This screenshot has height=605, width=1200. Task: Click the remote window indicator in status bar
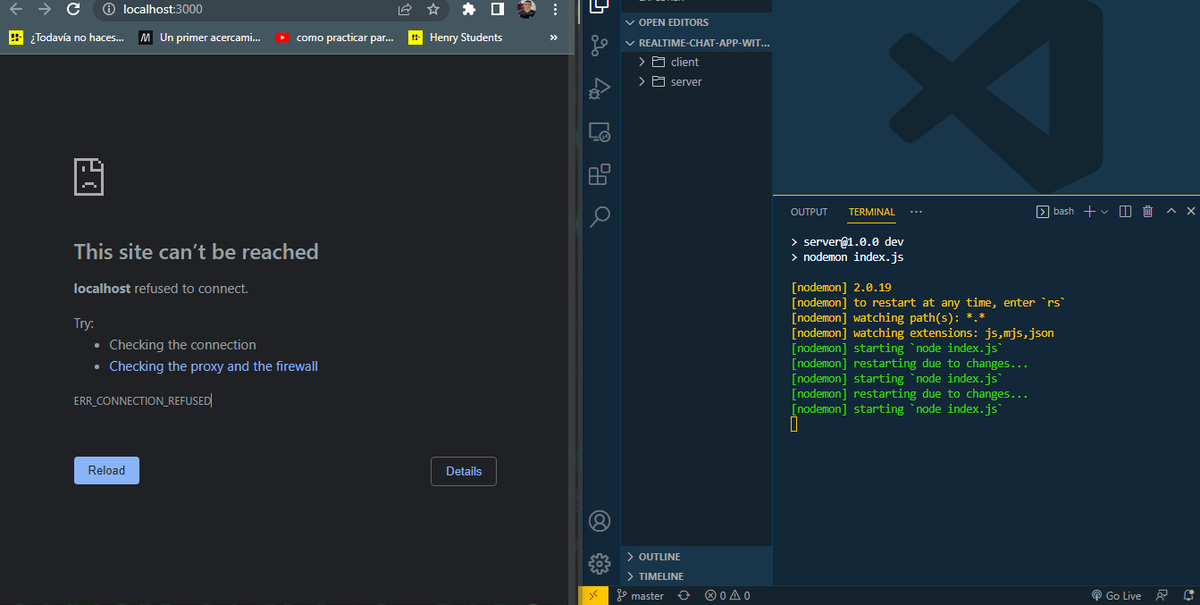tap(593, 595)
